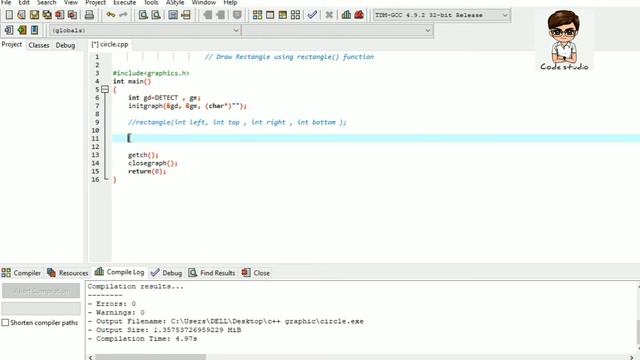Click the blue Project options icon

pos(34,30)
